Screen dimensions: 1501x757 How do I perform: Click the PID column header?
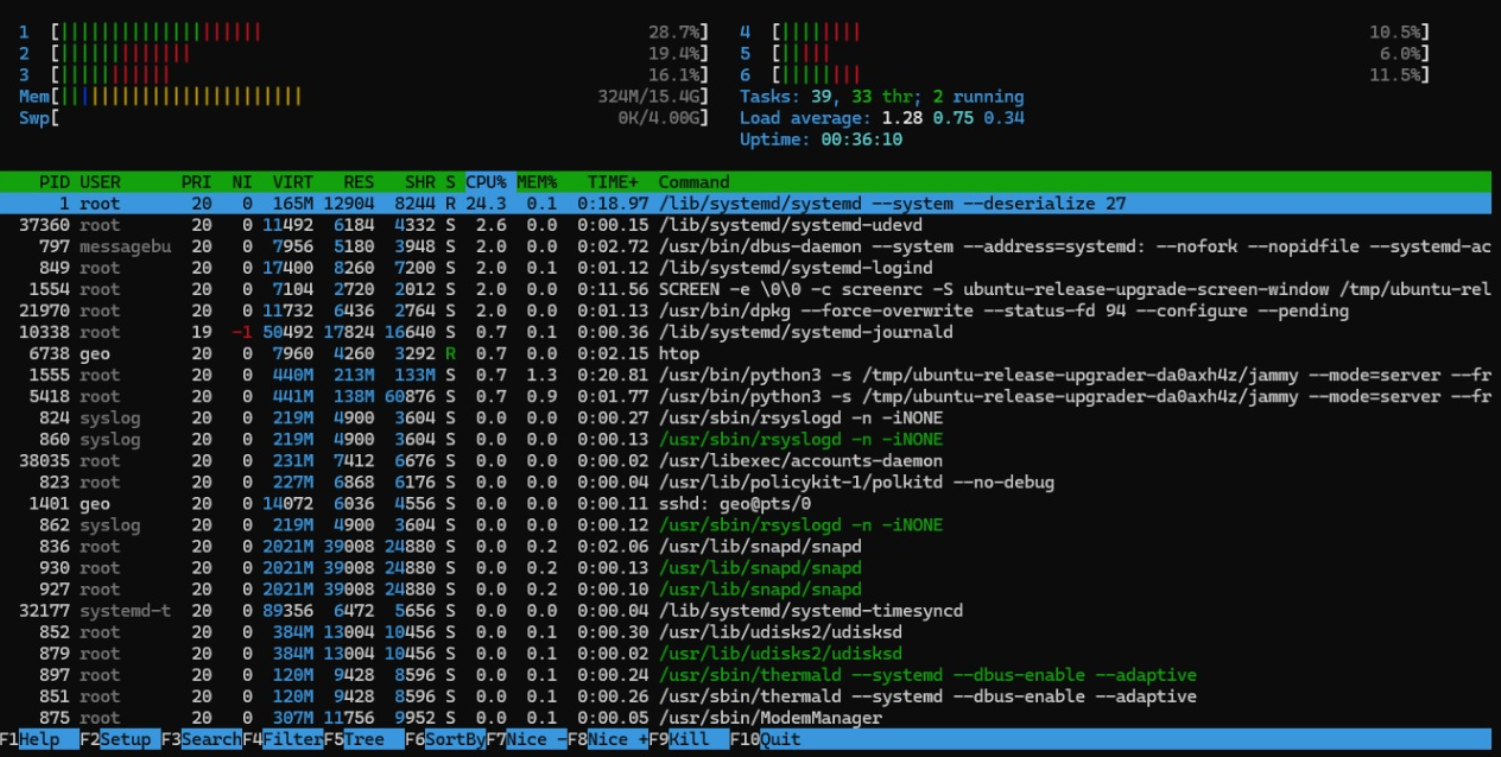(x=54, y=182)
